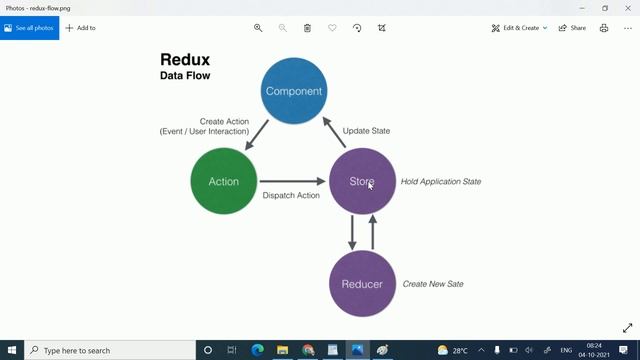Click the See all photos button
Viewport: 640px width, 360px height.
[x=29, y=28]
